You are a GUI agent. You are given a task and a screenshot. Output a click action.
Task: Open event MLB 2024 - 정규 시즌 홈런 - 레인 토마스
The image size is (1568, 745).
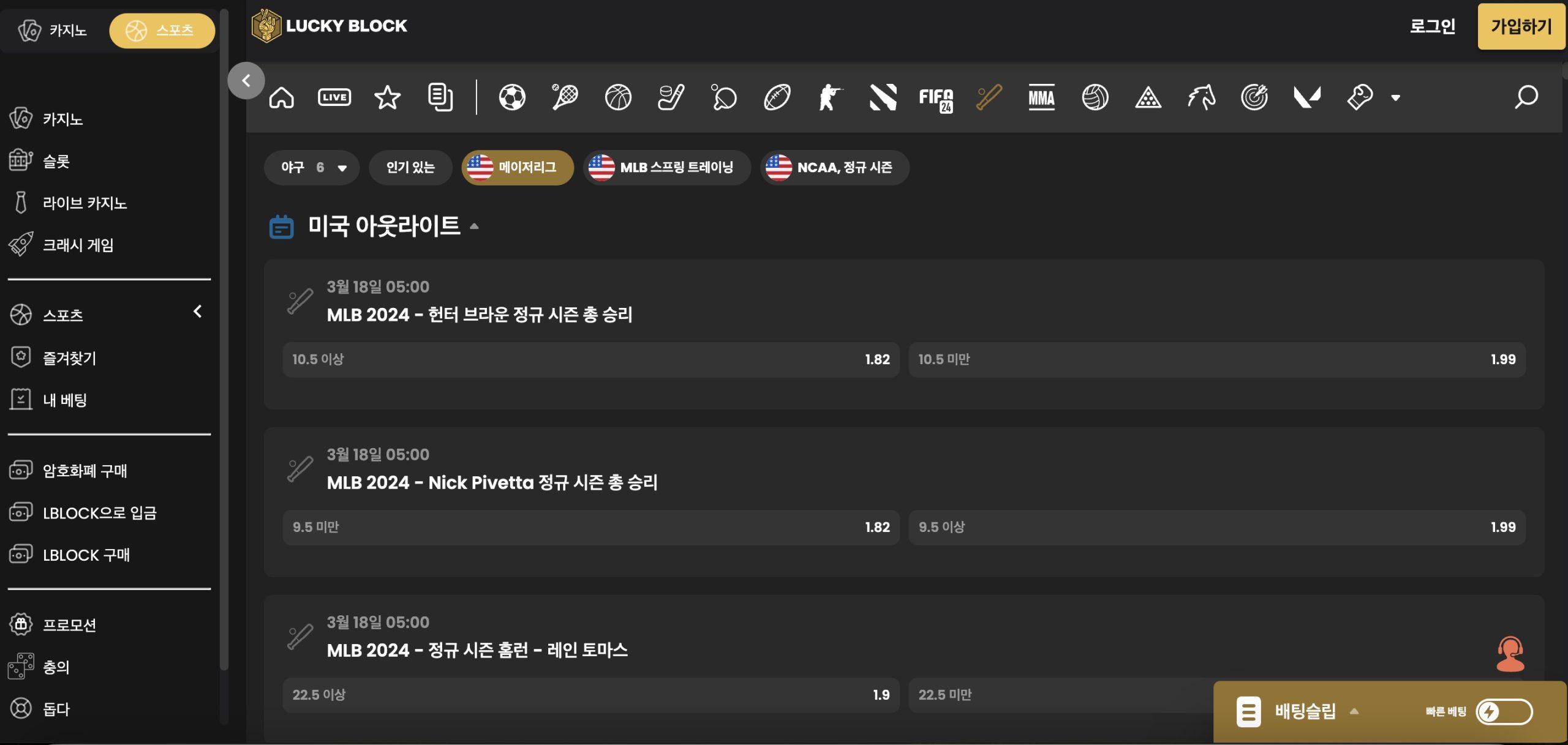[x=477, y=650]
